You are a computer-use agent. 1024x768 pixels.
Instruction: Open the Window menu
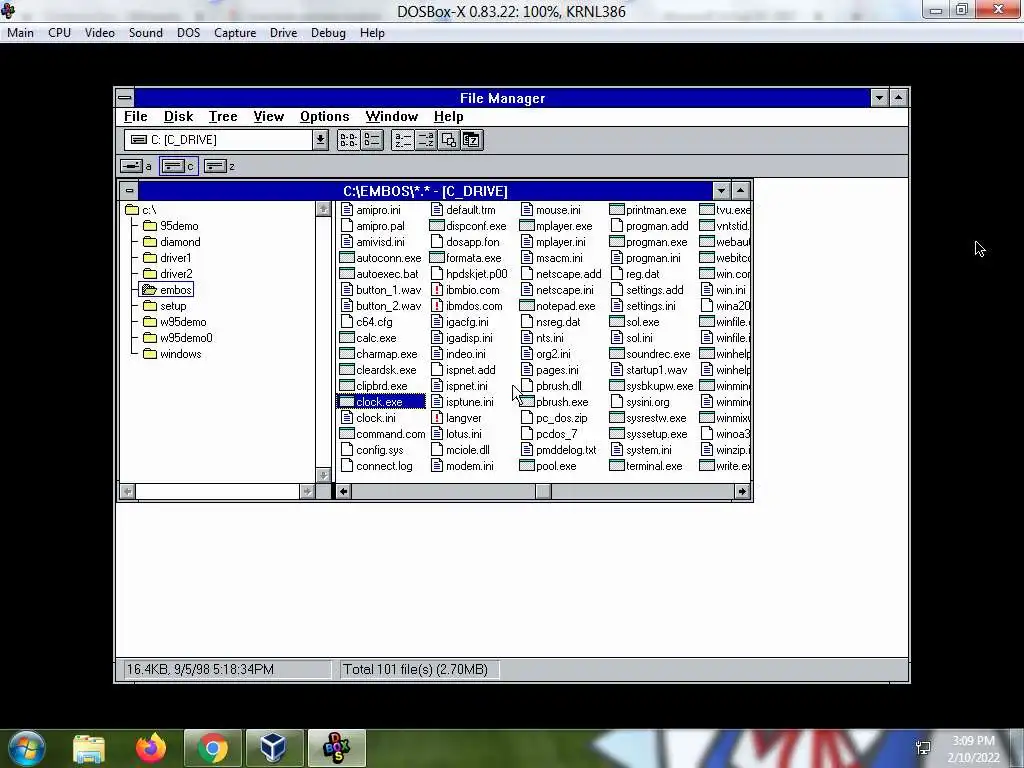pyautogui.click(x=392, y=117)
